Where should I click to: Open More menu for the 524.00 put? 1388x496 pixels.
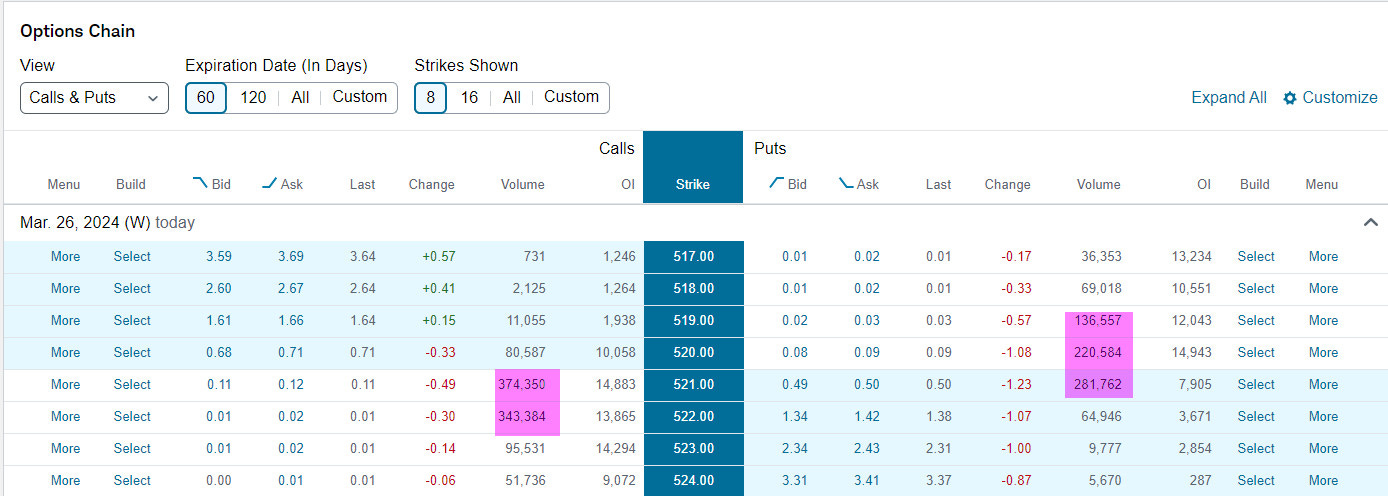pyautogui.click(x=1323, y=480)
